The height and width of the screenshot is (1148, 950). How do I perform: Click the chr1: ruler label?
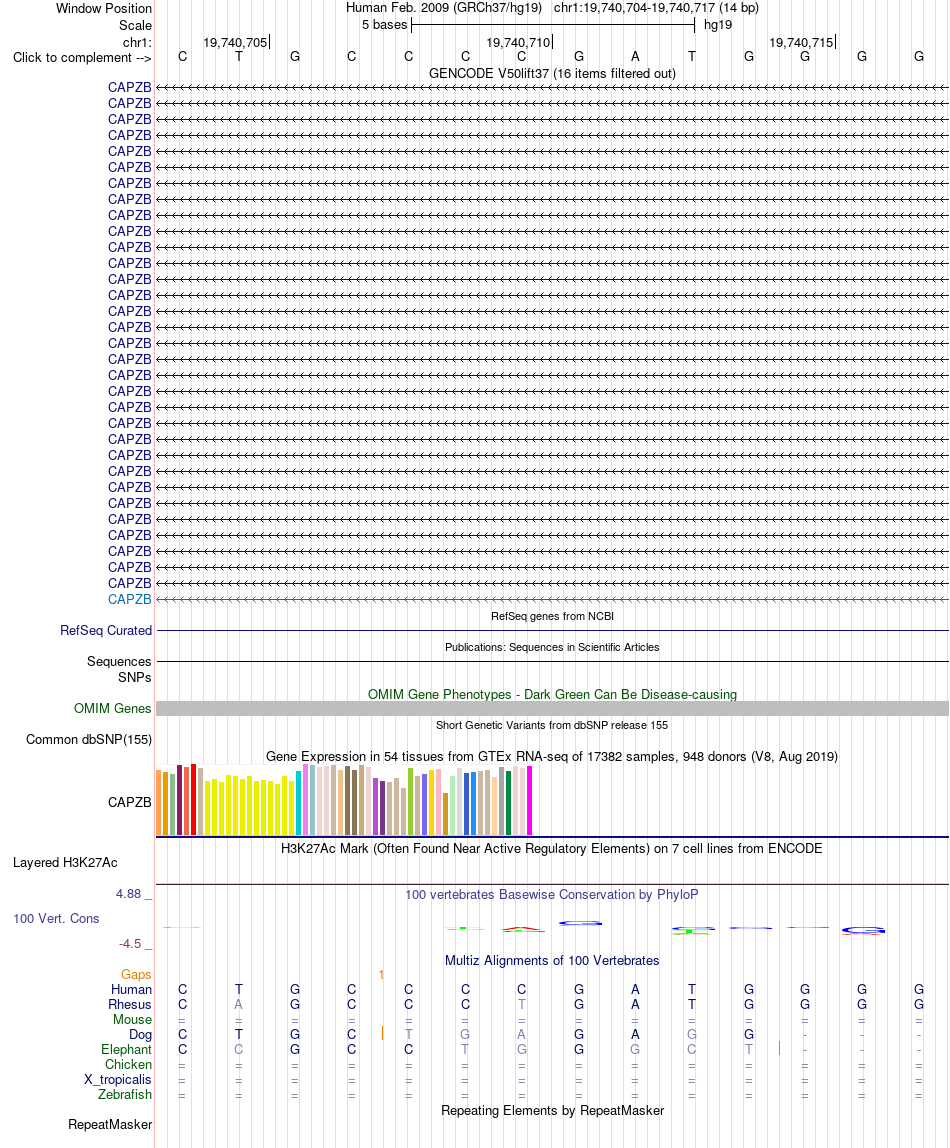pyautogui.click(x=138, y=42)
